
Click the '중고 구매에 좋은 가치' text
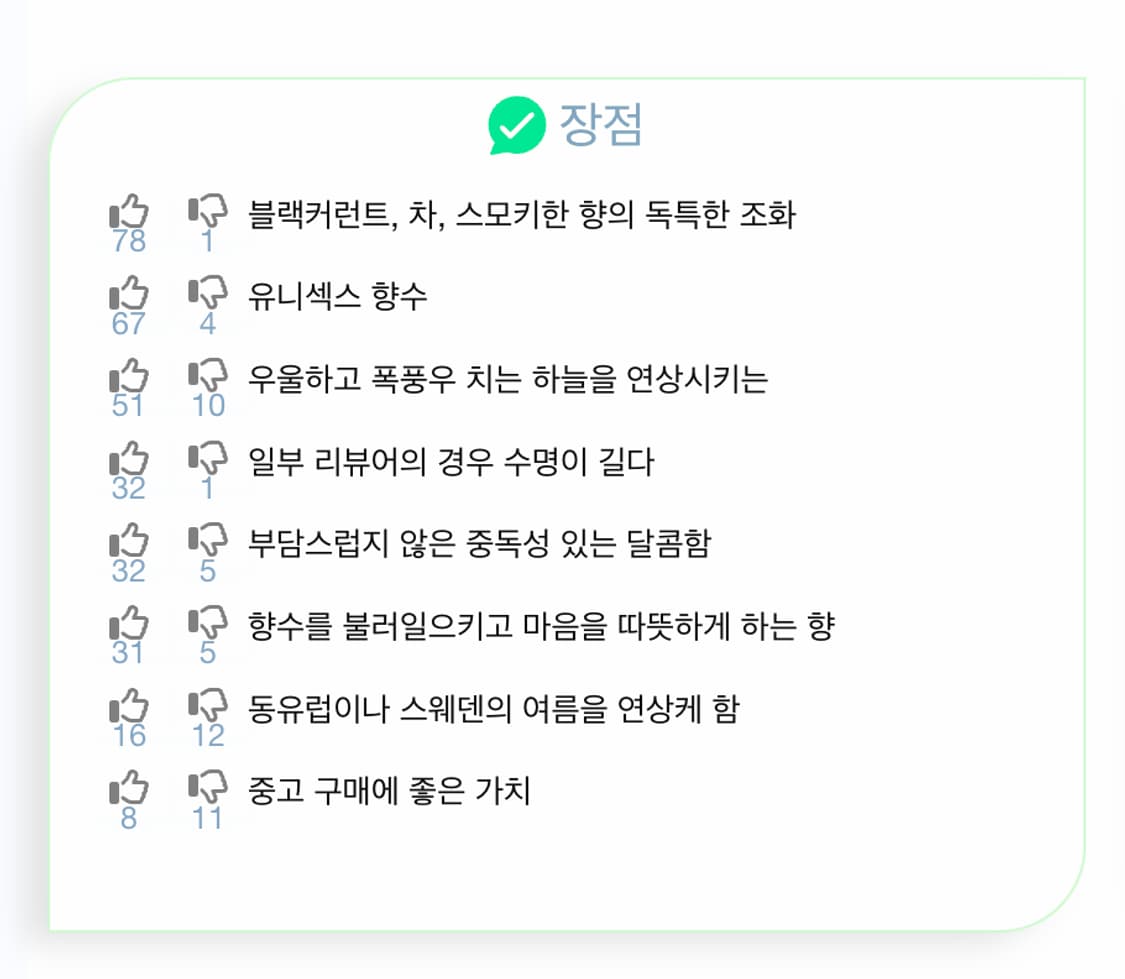[389, 791]
